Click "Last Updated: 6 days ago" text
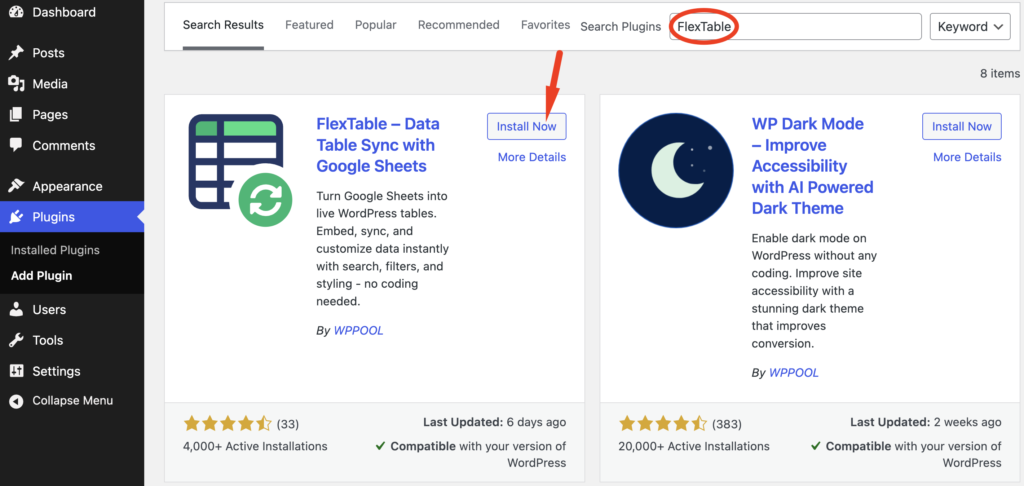This screenshot has width=1024, height=486. coord(494,423)
